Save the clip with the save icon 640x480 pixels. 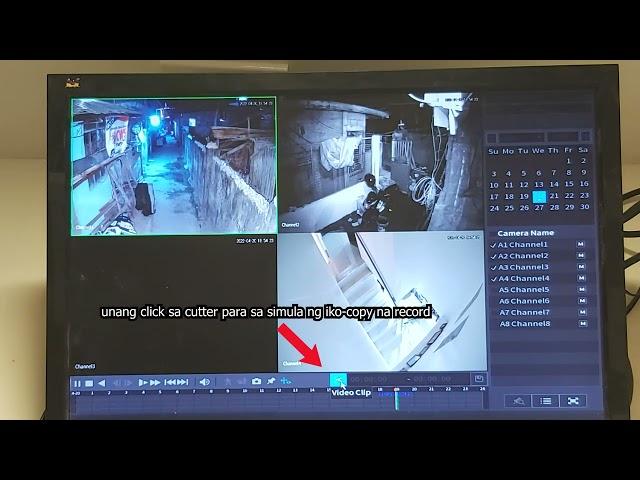(479, 379)
